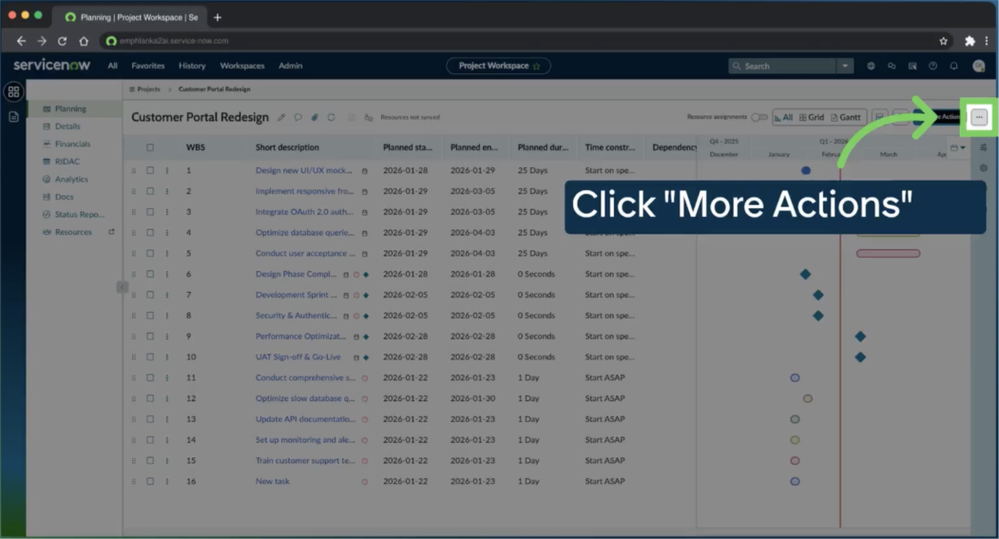This screenshot has height=539, width=999.
Task: Check the select-all checkbox in table header
Action: pos(150,147)
